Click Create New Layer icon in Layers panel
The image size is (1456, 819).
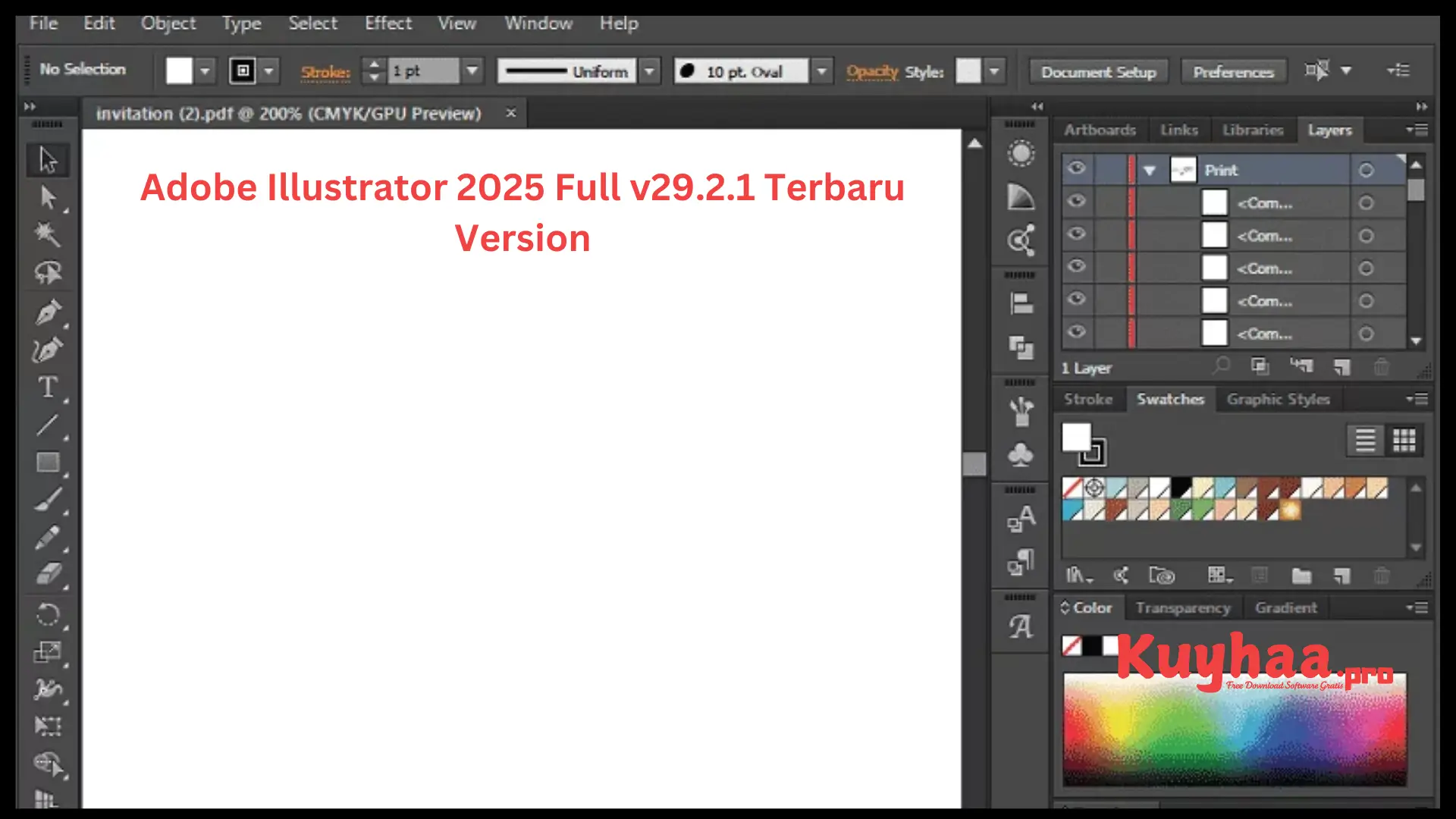click(1342, 368)
